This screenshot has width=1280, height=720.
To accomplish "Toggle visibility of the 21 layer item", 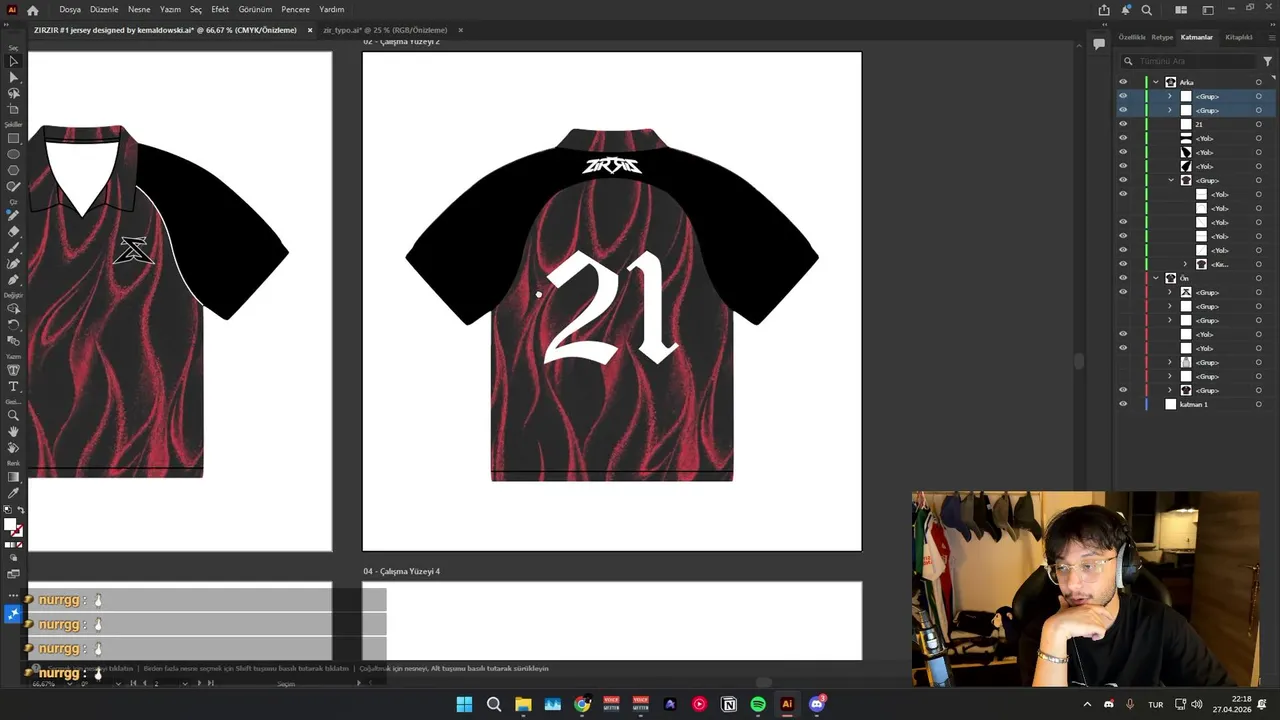I will pos(1123,124).
